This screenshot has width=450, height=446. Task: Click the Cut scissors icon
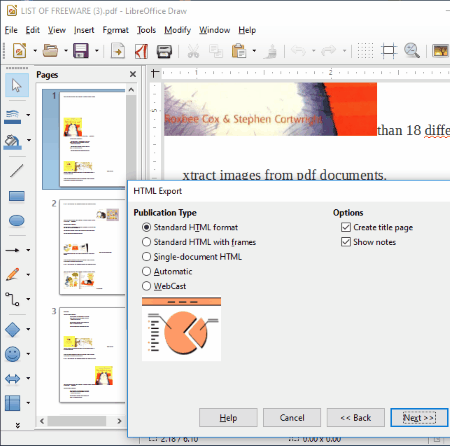pos(193,51)
